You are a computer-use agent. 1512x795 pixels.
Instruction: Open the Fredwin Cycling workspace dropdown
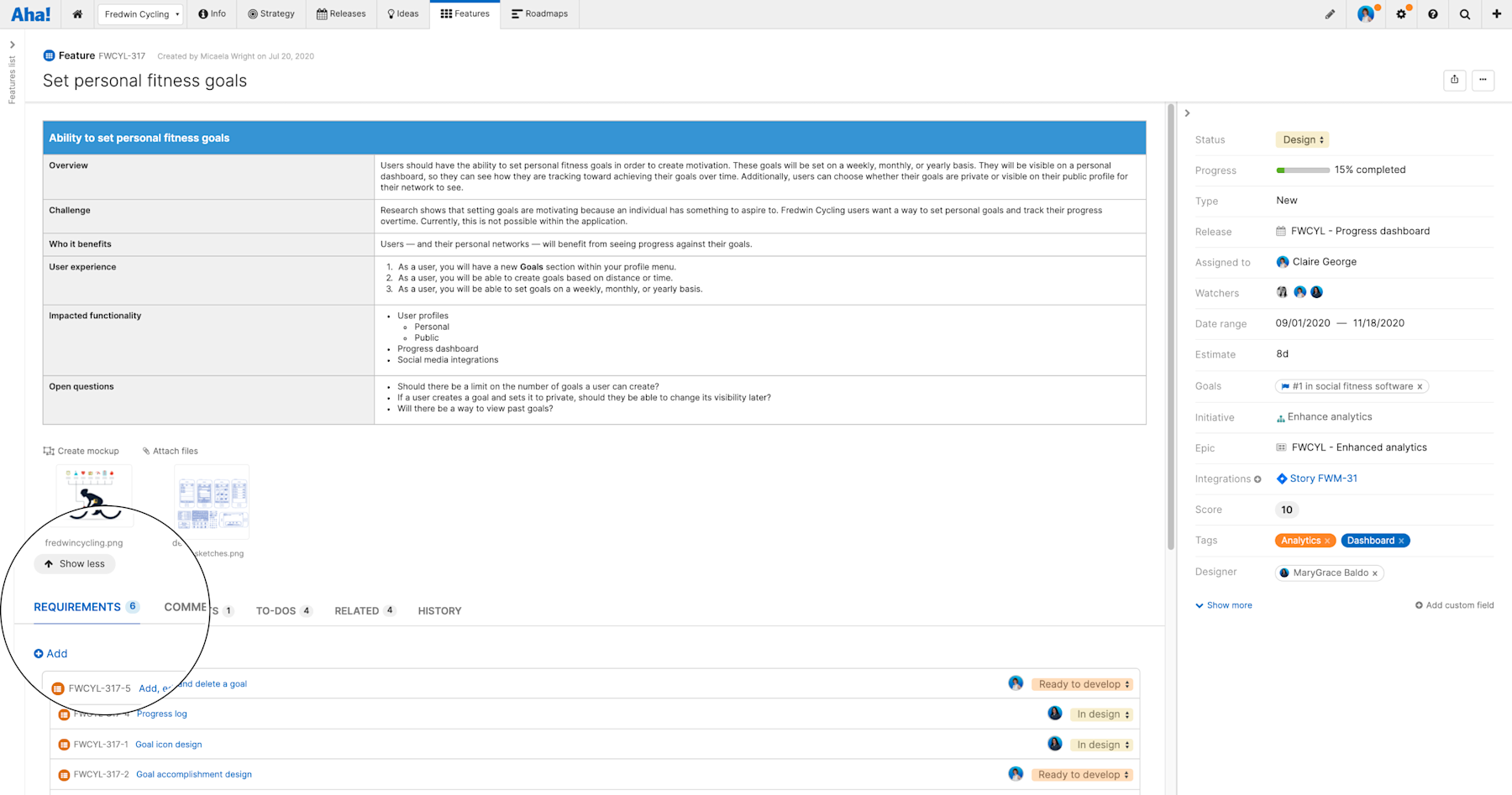tap(140, 13)
